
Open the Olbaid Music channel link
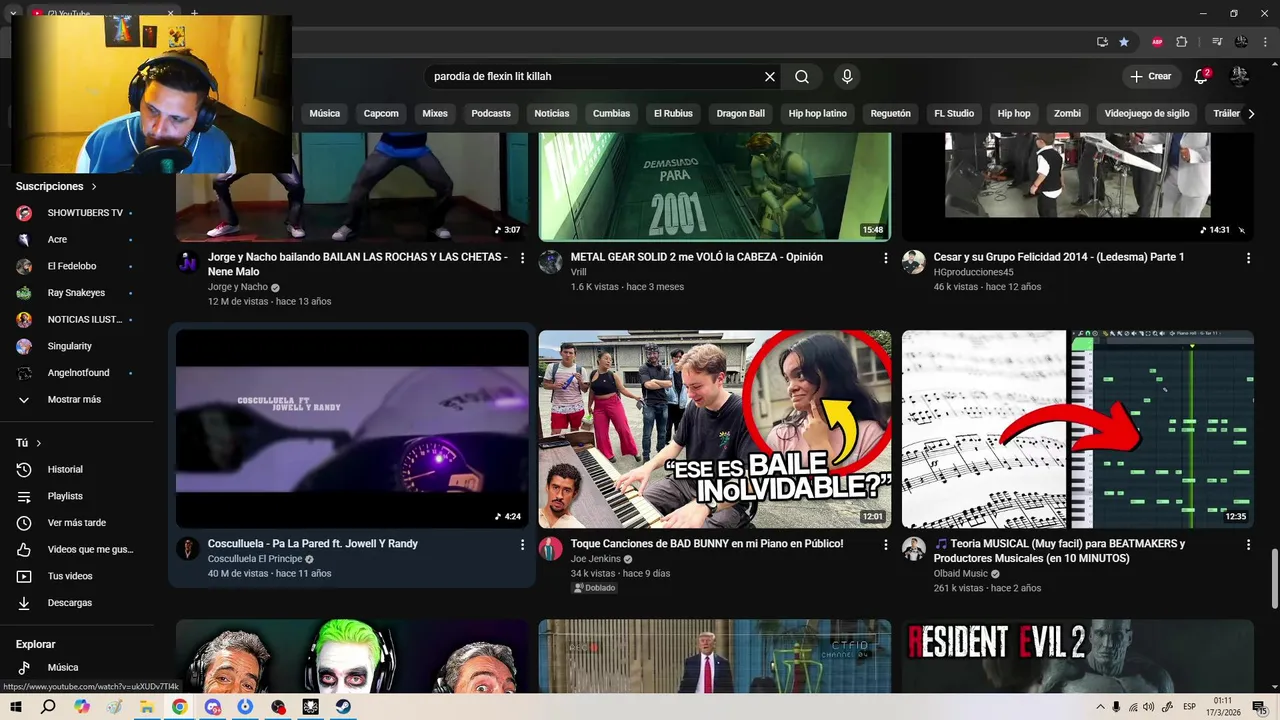pyautogui.click(x=961, y=575)
